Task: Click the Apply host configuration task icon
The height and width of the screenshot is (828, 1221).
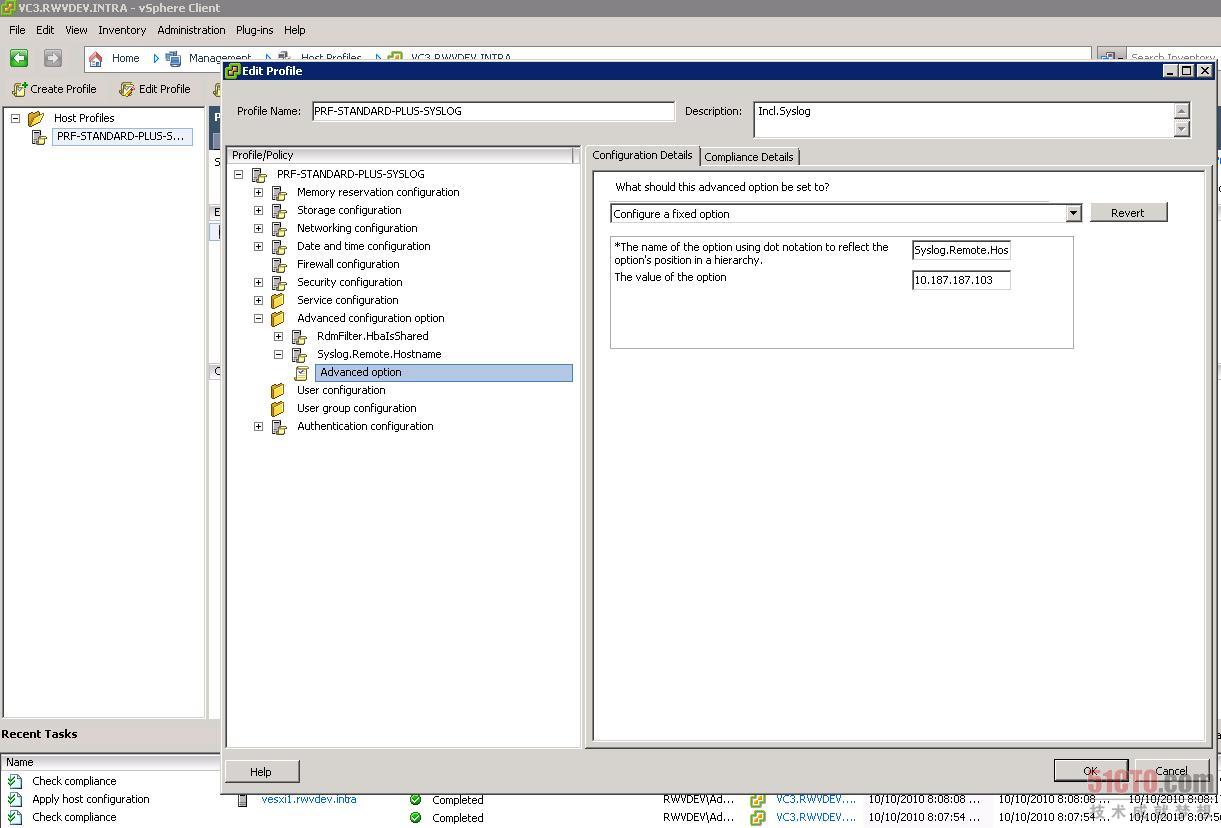Action: [x=15, y=799]
